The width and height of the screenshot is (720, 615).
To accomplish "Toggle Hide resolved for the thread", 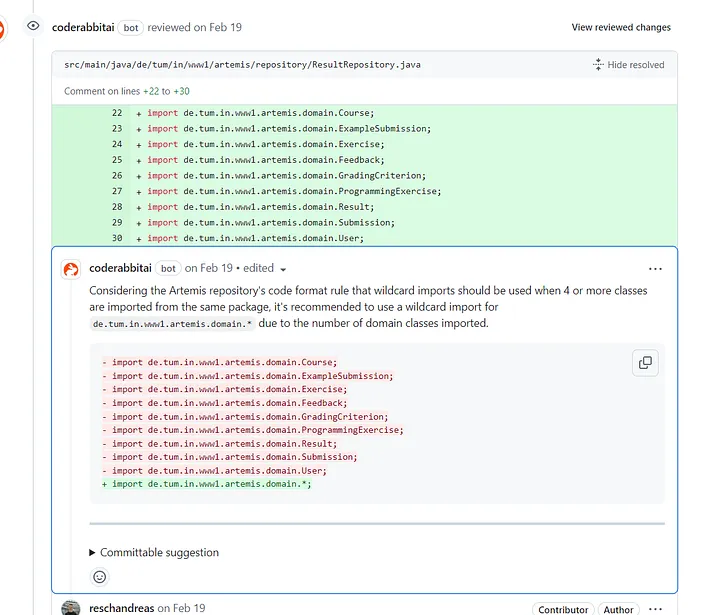I will [629, 65].
